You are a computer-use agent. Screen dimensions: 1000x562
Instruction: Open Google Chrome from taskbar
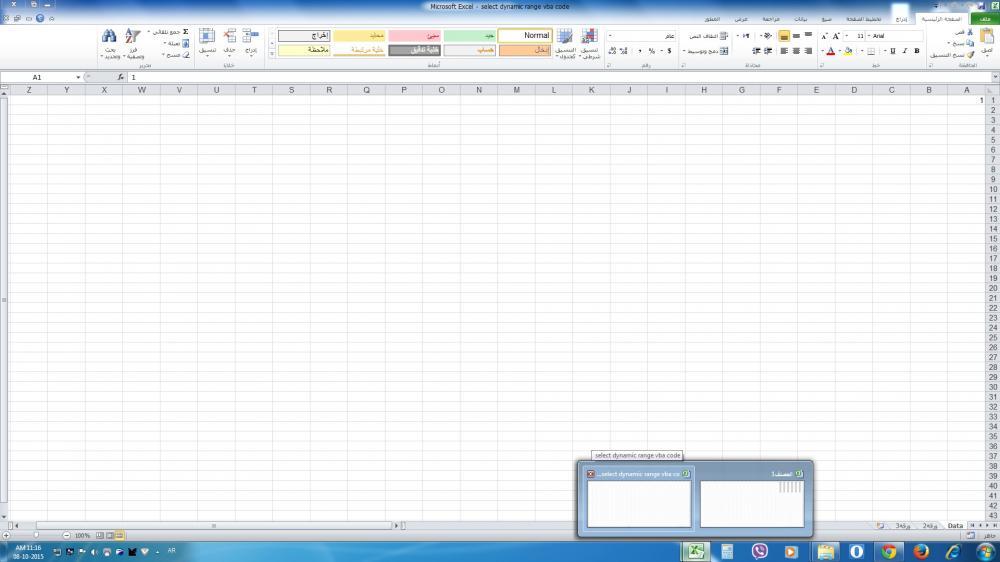tap(888, 551)
